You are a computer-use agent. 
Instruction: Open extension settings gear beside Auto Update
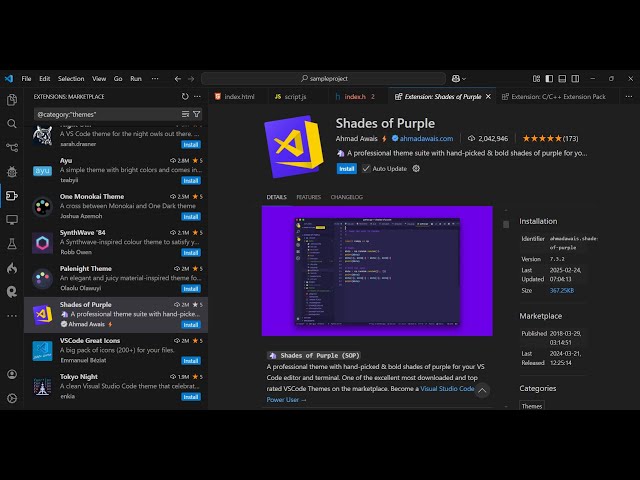tap(416, 169)
